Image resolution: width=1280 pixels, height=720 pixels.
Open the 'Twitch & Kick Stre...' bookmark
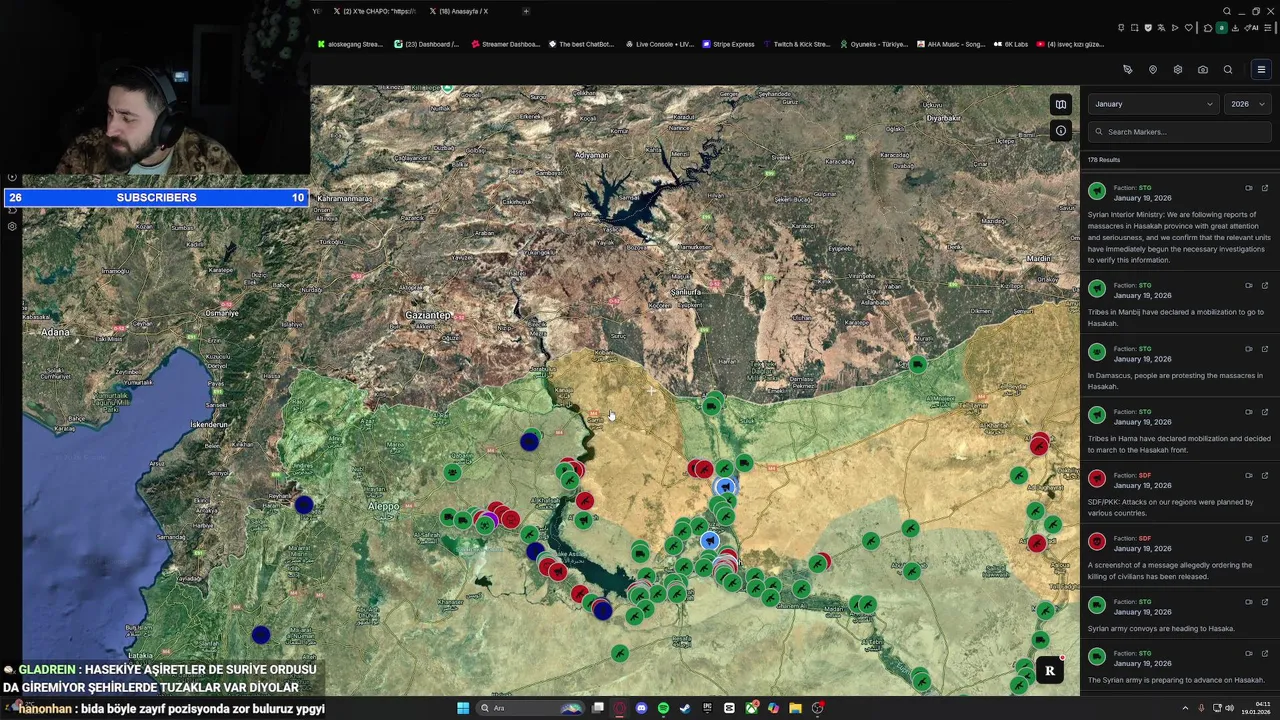click(797, 44)
